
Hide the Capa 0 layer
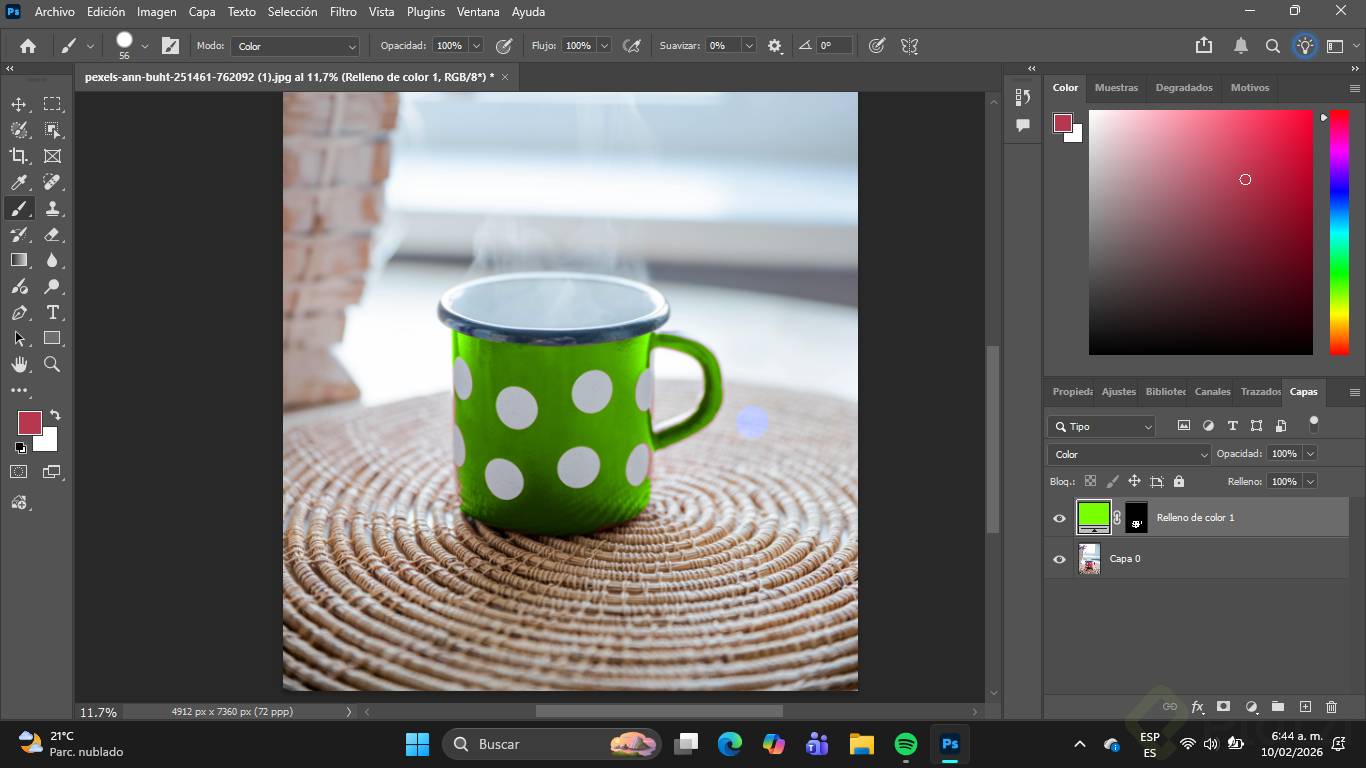(x=1059, y=559)
